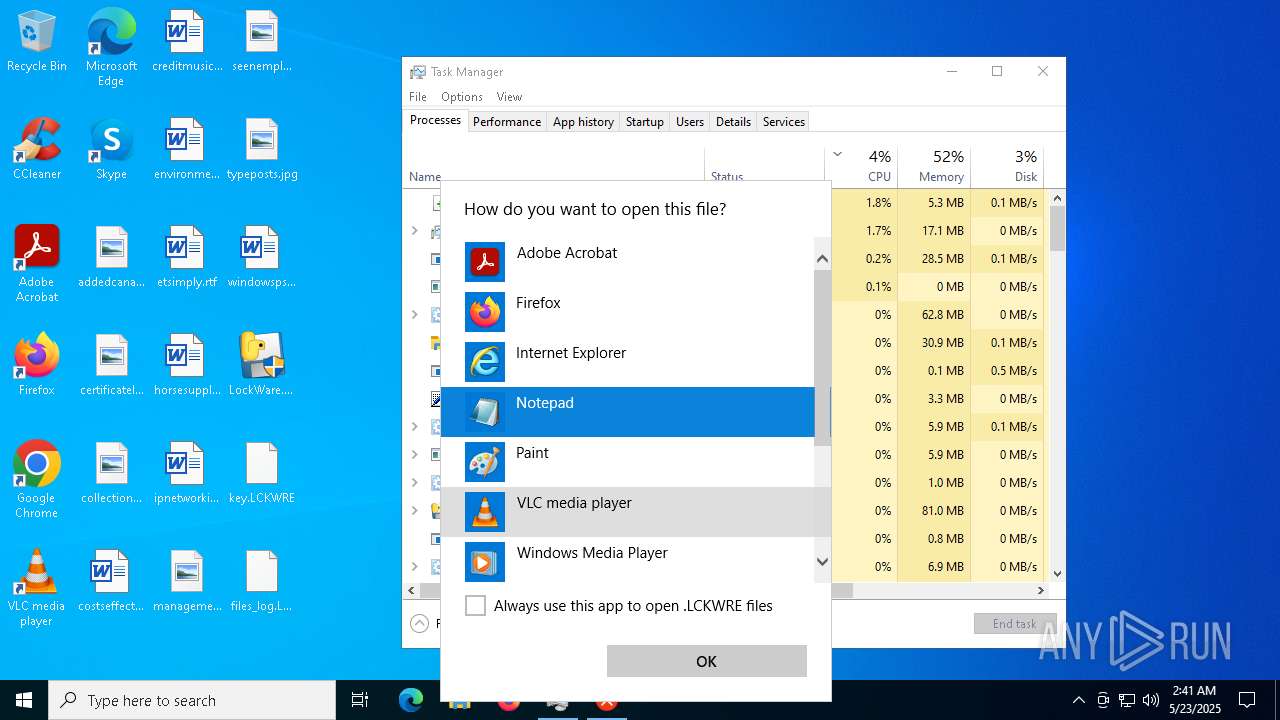The image size is (1280, 720).
Task: Select the Microsoft Edge desktop shortcut
Action: (x=111, y=48)
